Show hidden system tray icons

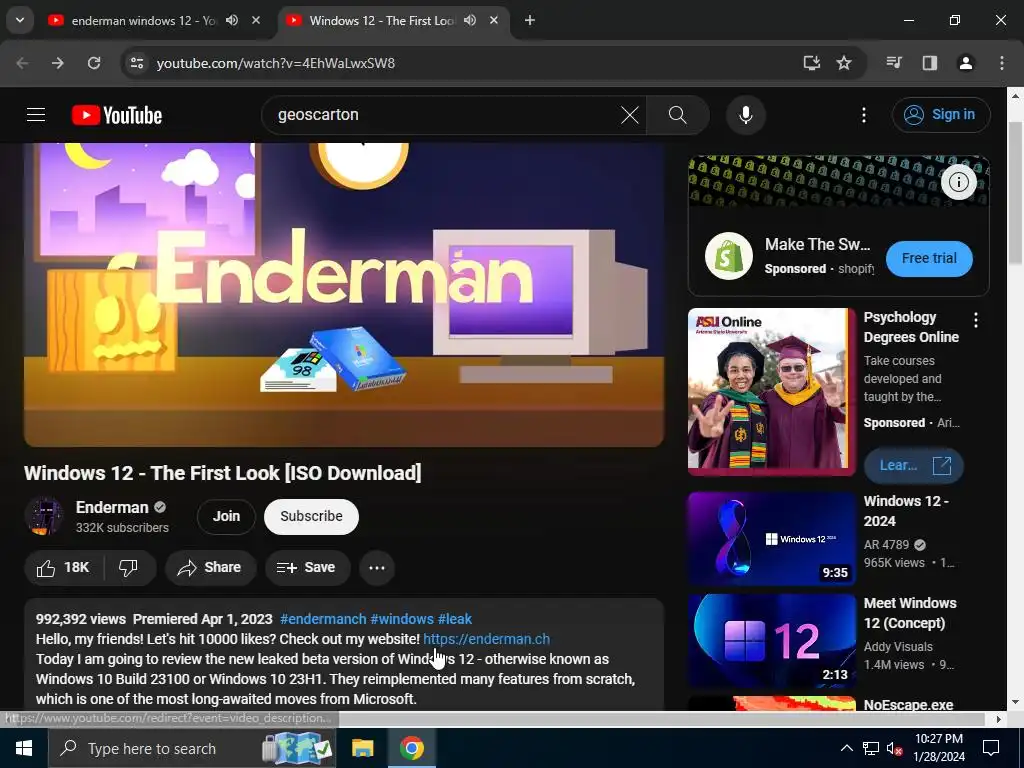click(846, 748)
